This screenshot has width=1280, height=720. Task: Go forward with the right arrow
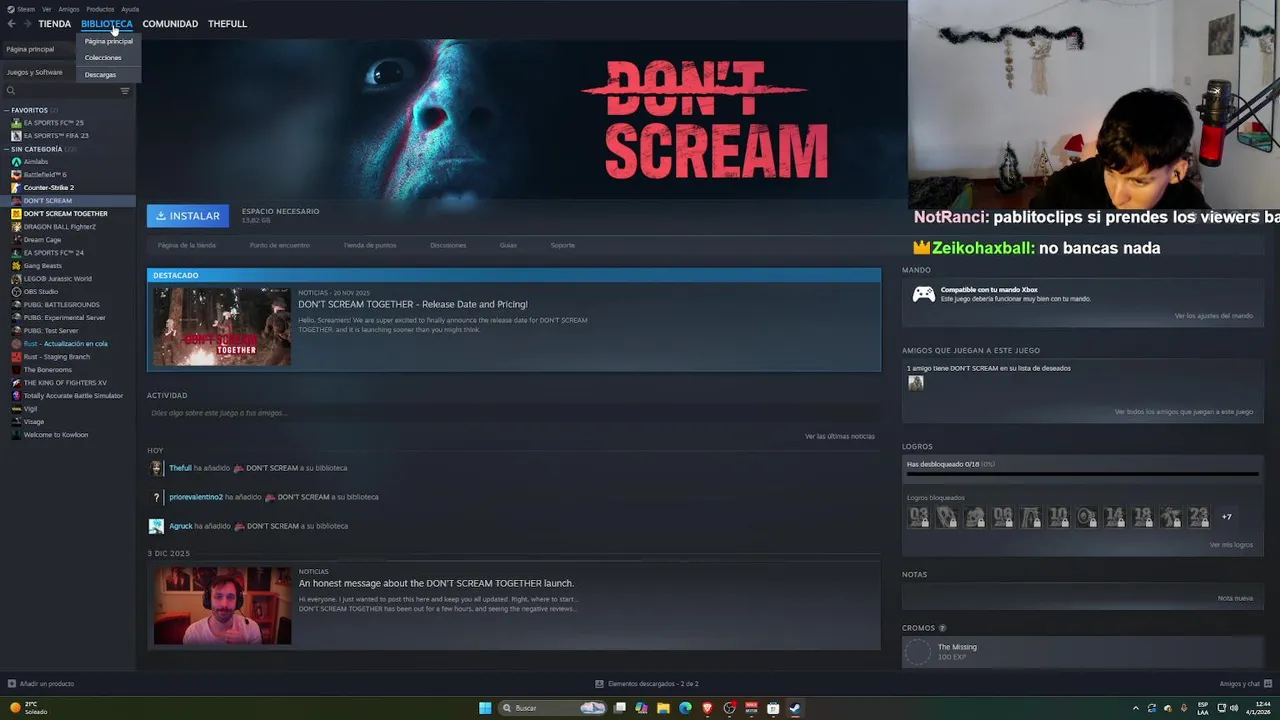(27, 23)
